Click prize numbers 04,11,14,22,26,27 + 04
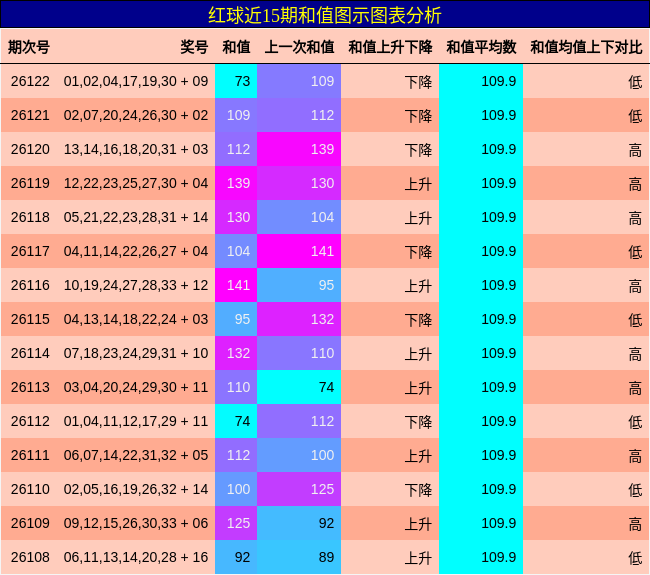 [136, 251]
